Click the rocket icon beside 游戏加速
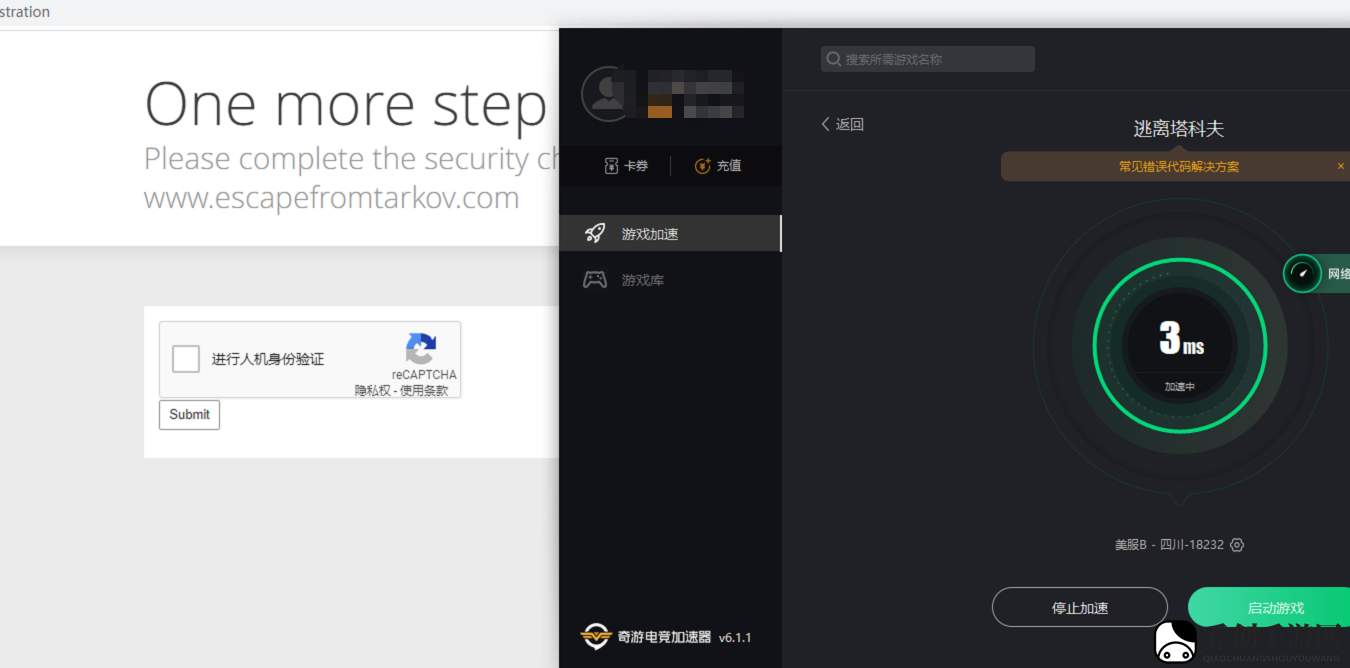This screenshot has height=668, width=1350. click(595, 234)
